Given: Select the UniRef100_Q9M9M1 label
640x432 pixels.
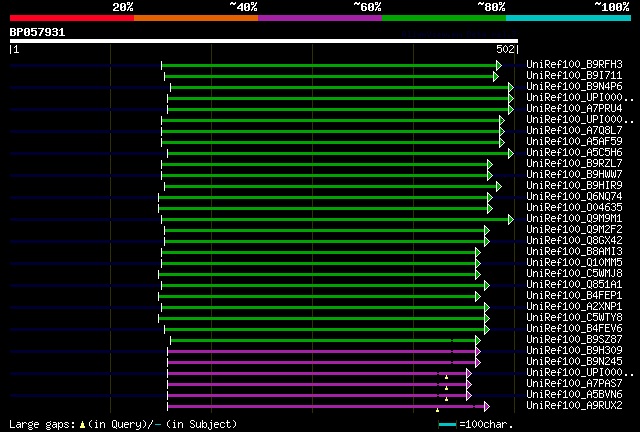Looking at the screenshot, I should click(x=574, y=218).
